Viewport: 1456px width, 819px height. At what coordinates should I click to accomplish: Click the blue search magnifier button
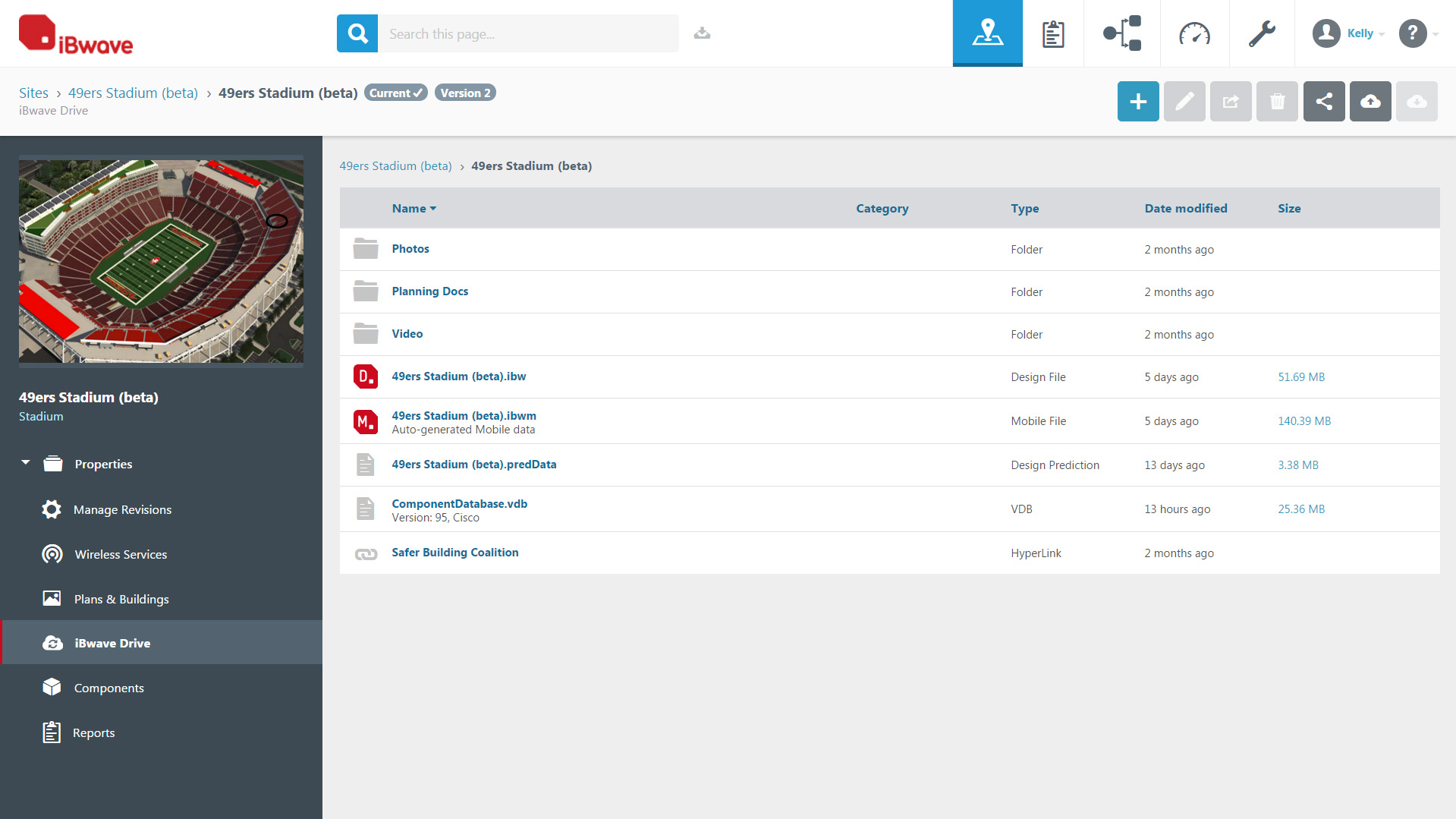[357, 33]
